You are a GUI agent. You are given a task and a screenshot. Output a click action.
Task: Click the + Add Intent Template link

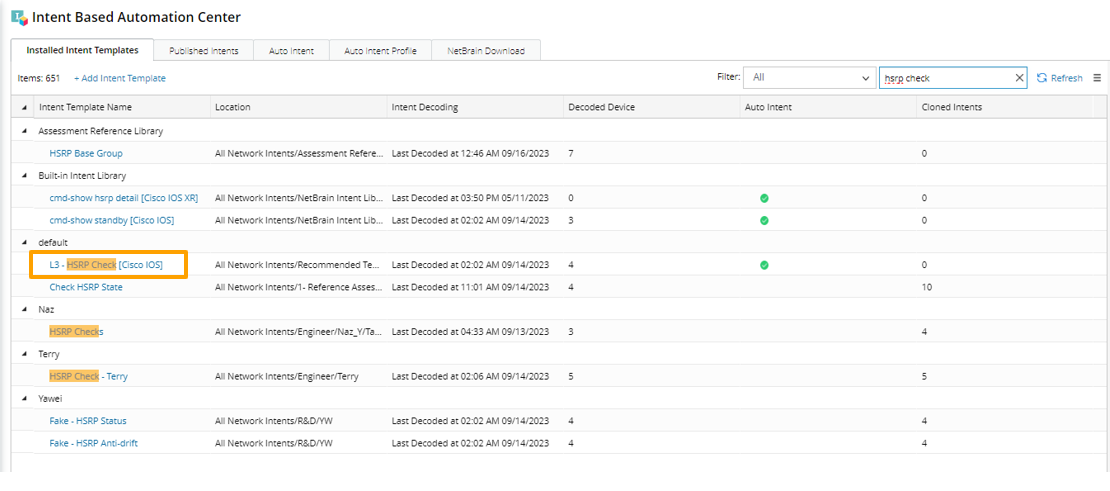pyautogui.click(x=120, y=78)
